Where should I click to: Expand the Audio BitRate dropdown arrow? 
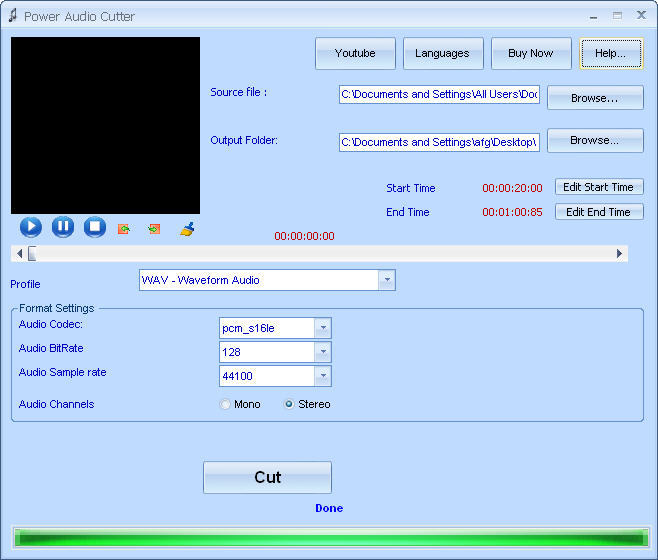(323, 352)
